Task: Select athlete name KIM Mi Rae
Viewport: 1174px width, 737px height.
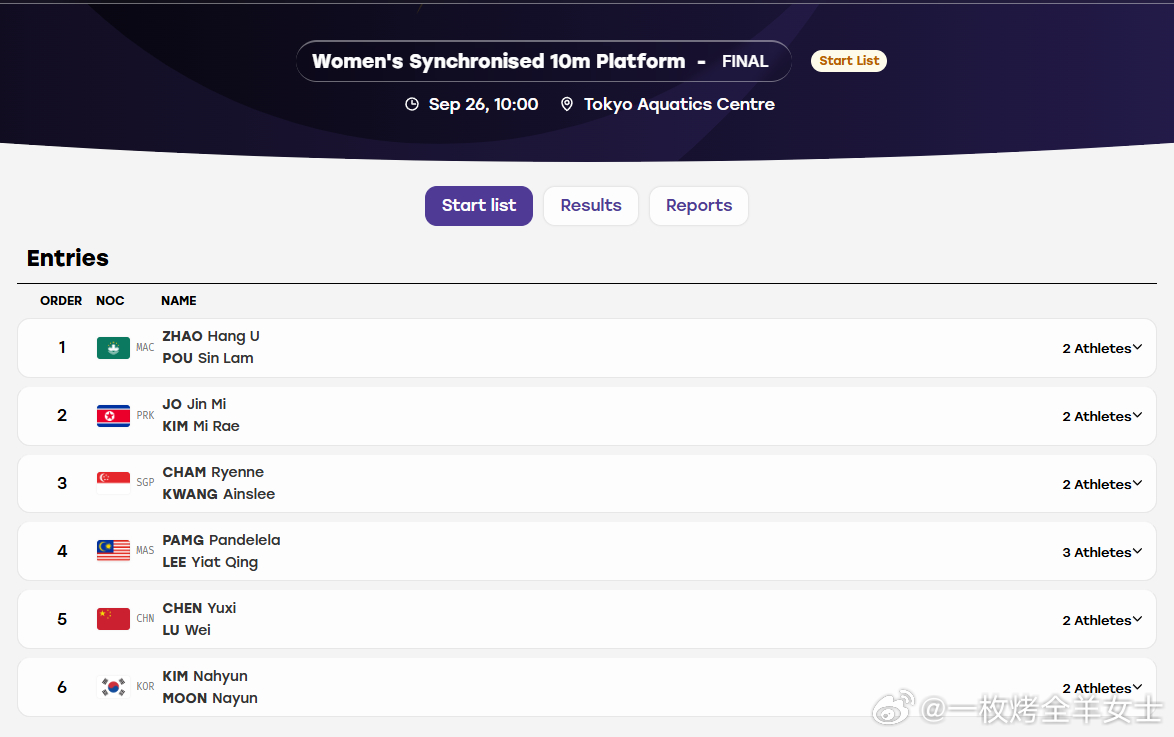Action: click(x=201, y=426)
